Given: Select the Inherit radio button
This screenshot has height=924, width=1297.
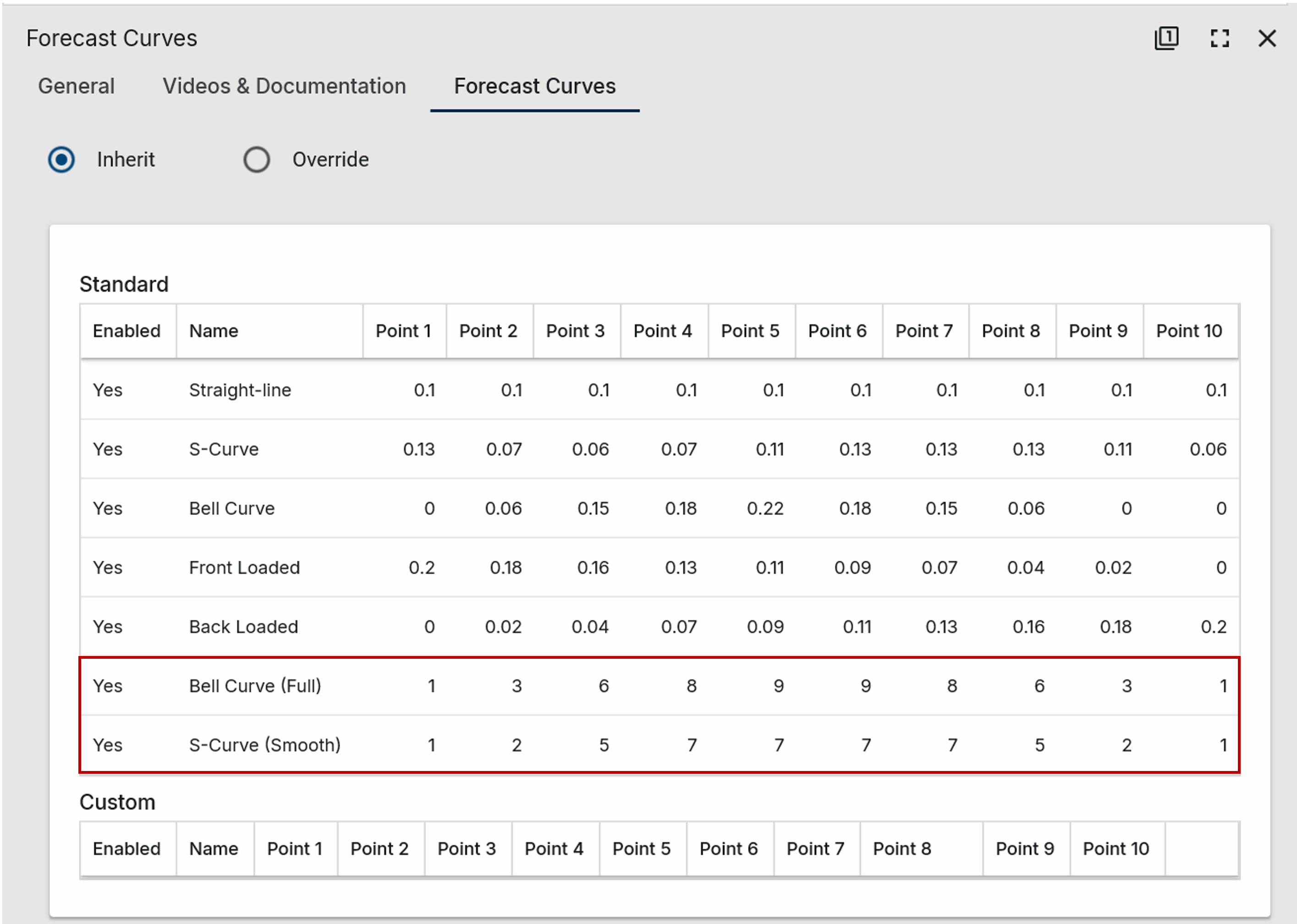Looking at the screenshot, I should [x=61, y=160].
